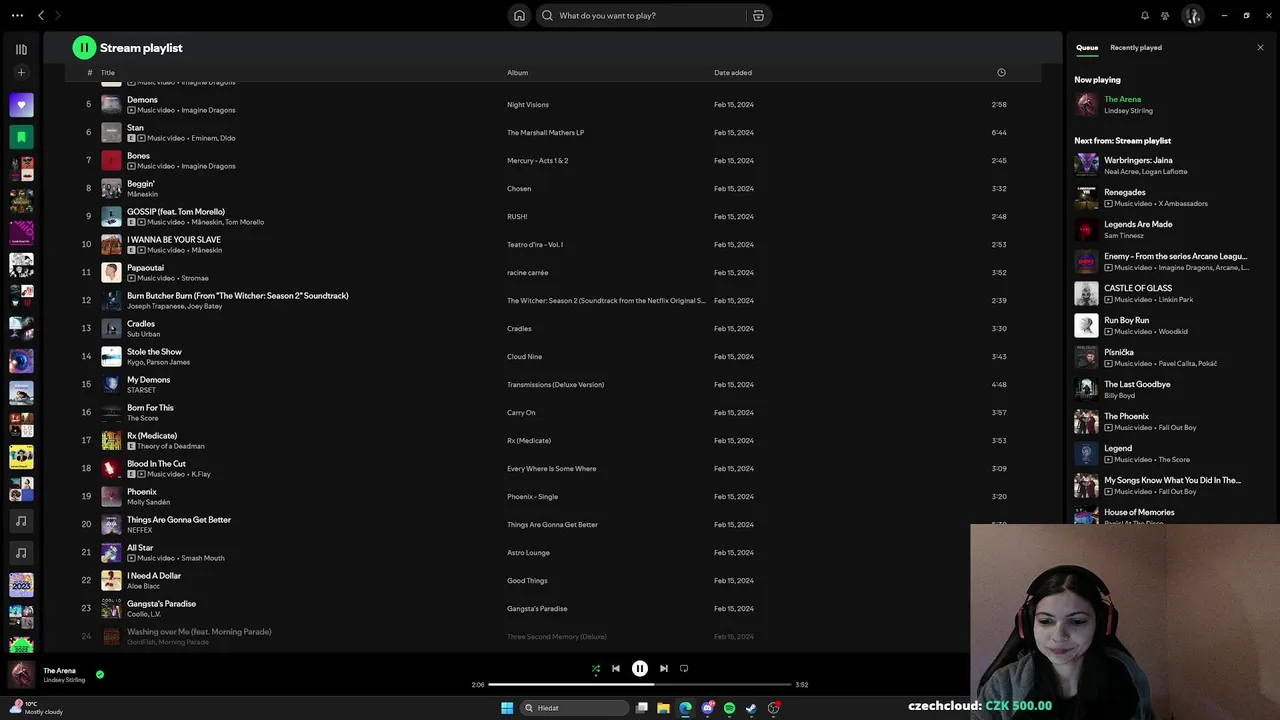Open File Explorer from taskbar
Screen dimensions: 1280x720
663,708
